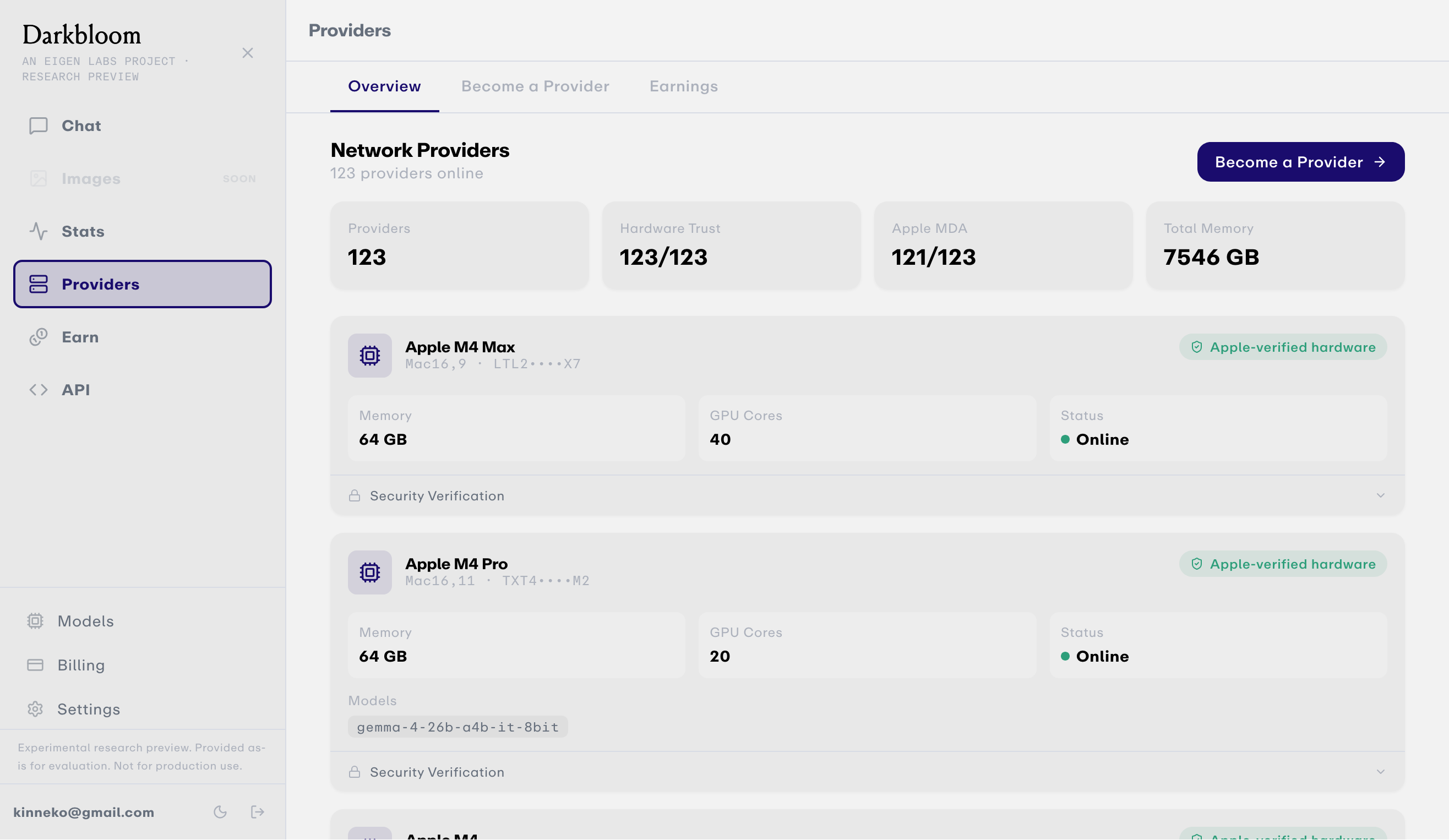
Task: Open Stats via the pulse icon
Action: pos(39,232)
